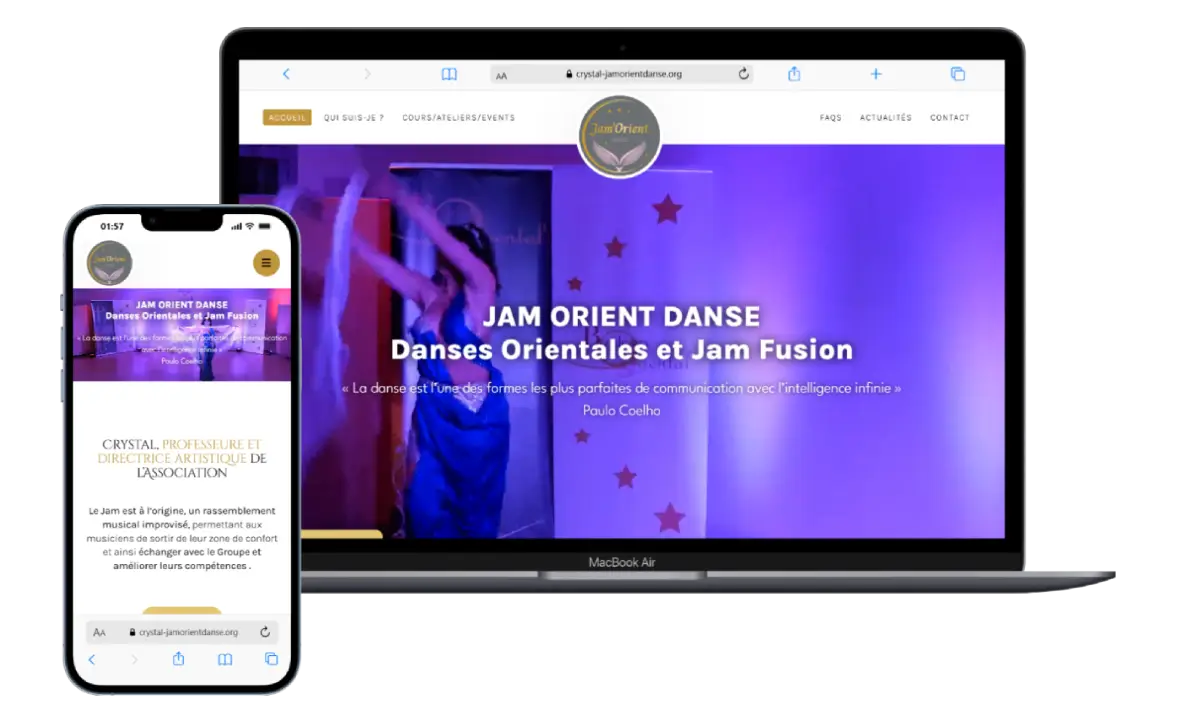Click the share icon in laptop Safari toolbar

794,74
